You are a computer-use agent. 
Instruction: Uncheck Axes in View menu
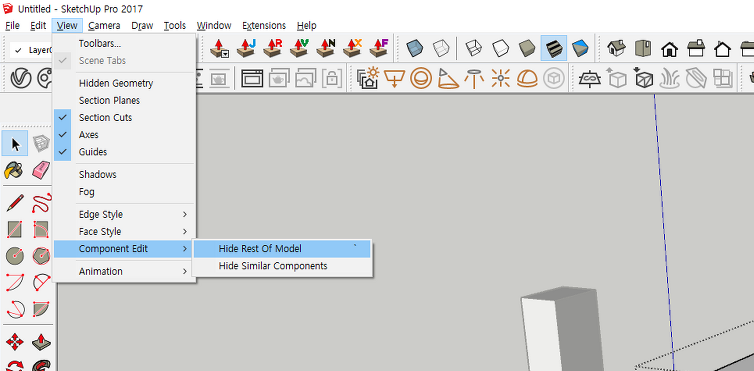pos(125,135)
